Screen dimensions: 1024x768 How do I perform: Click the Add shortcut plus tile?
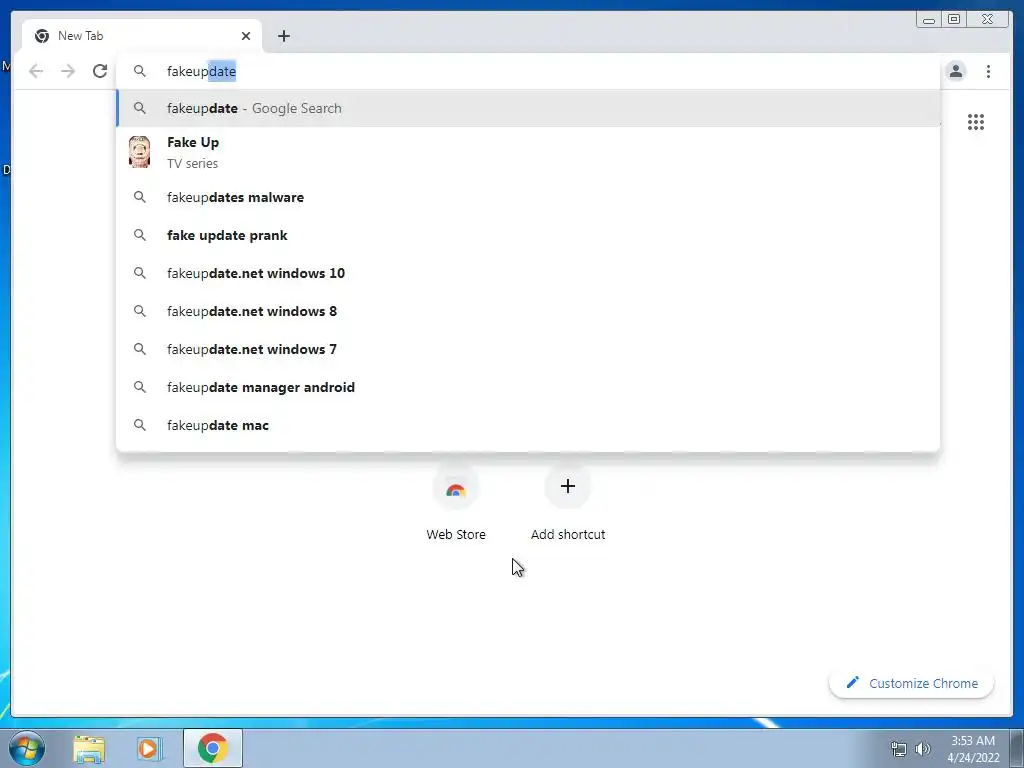coord(568,503)
